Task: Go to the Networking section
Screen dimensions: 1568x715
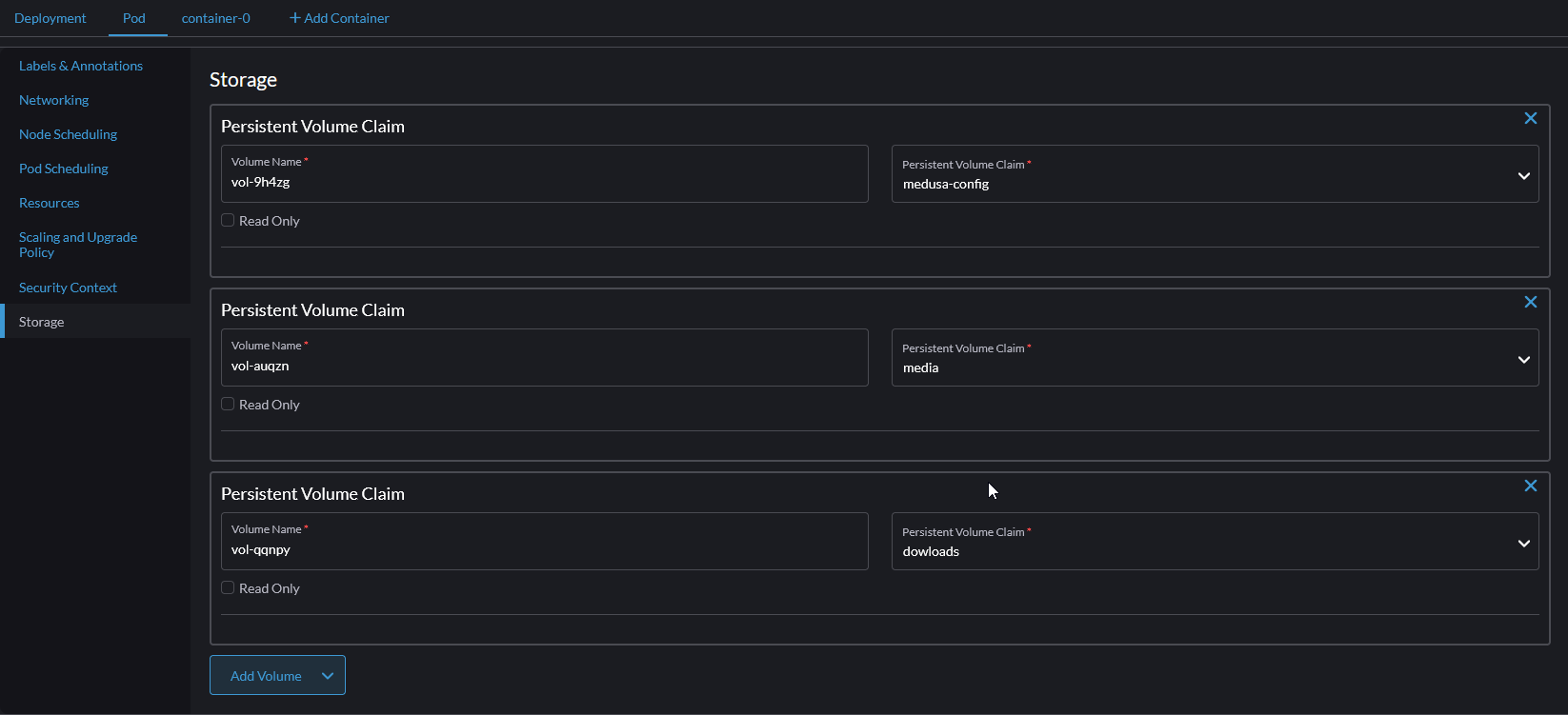Action: [54, 100]
